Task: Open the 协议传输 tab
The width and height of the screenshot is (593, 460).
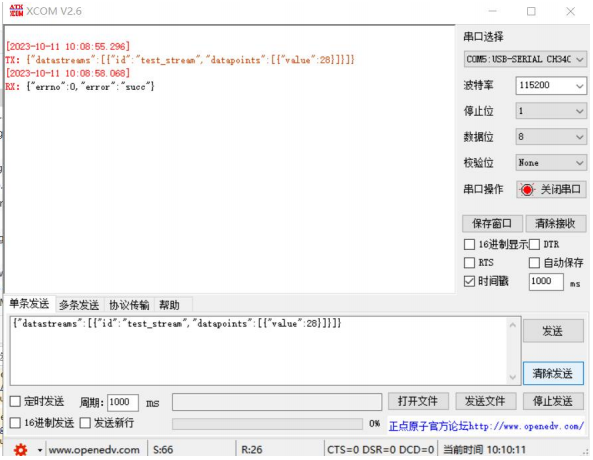Action: pos(129,305)
